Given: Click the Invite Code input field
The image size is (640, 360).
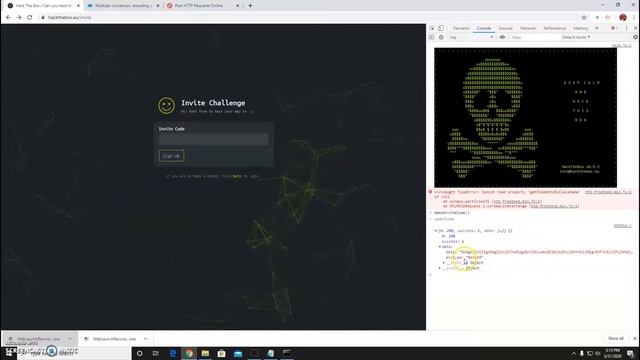Looking at the screenshot, I should click(x=213, y=140).
